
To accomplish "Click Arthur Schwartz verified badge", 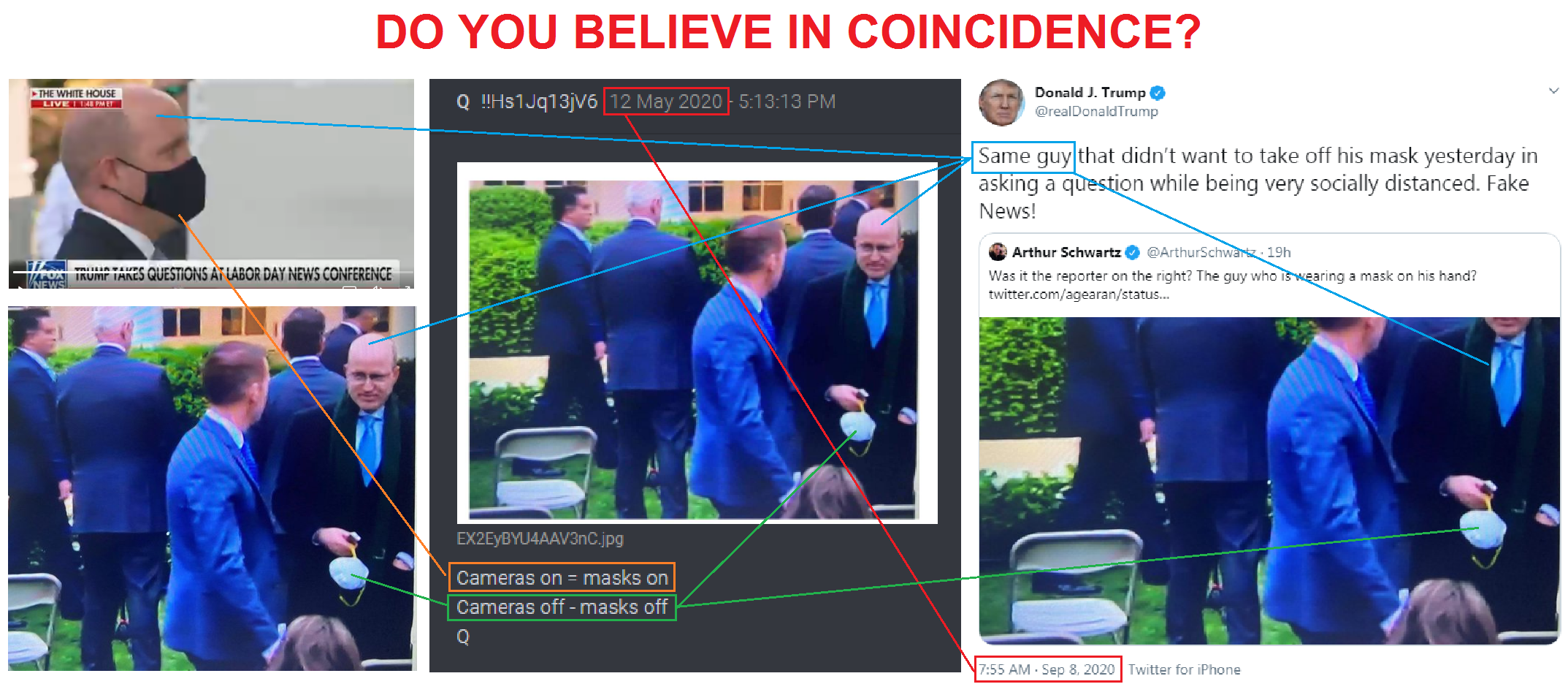I will click(x=1133, y=252).
